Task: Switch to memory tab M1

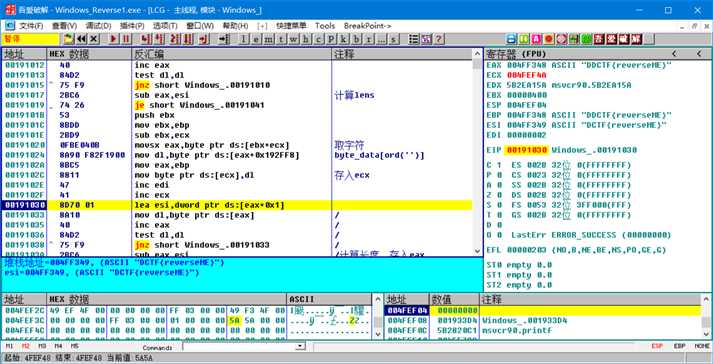Action: (9, 347)
